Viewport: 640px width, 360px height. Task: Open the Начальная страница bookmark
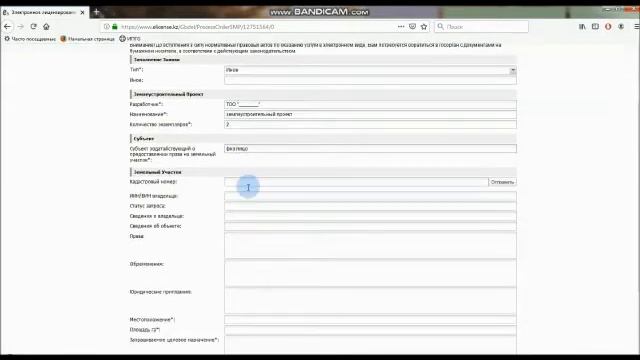[x=87, y=39]
